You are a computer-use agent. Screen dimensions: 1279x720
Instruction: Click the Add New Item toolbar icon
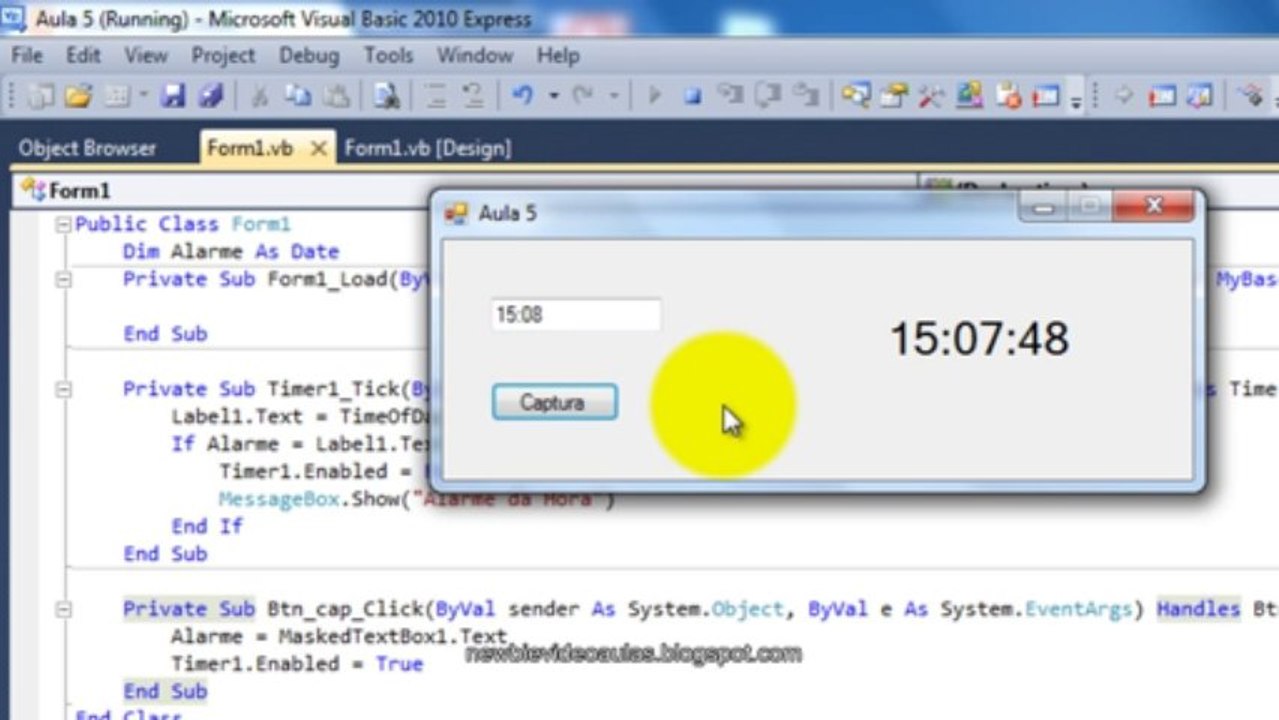click(x=117, y=96)
